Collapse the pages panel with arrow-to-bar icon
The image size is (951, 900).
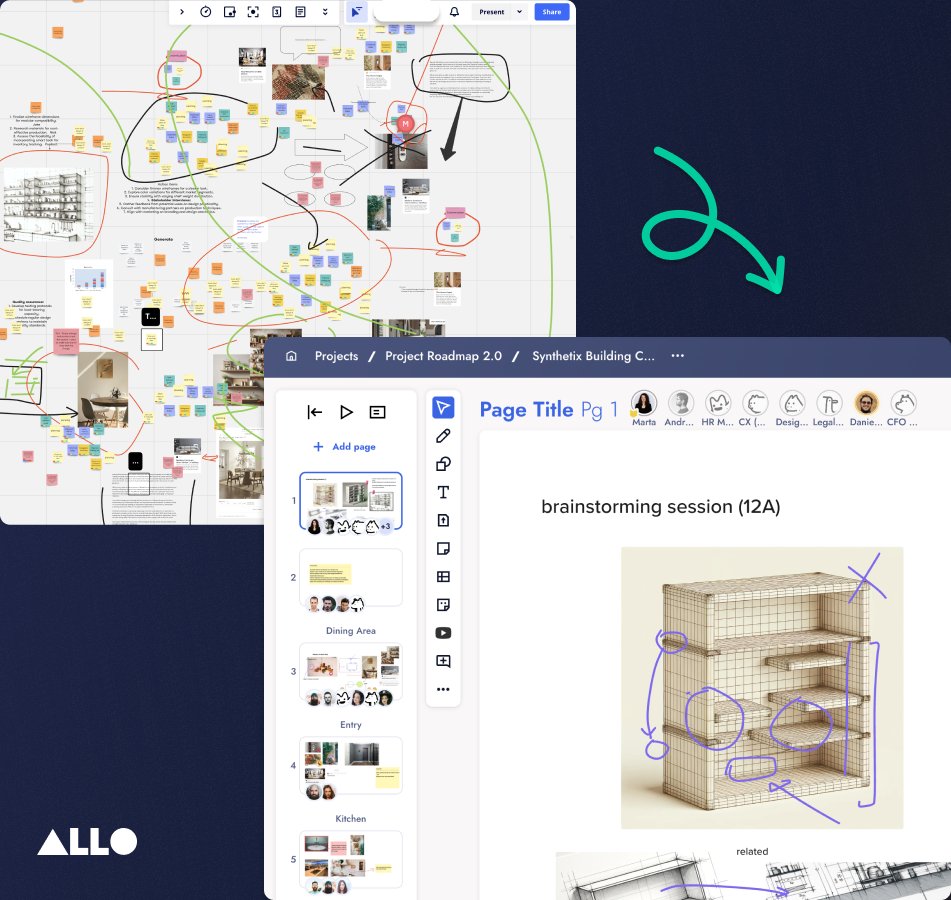click(x=314, y=412)
